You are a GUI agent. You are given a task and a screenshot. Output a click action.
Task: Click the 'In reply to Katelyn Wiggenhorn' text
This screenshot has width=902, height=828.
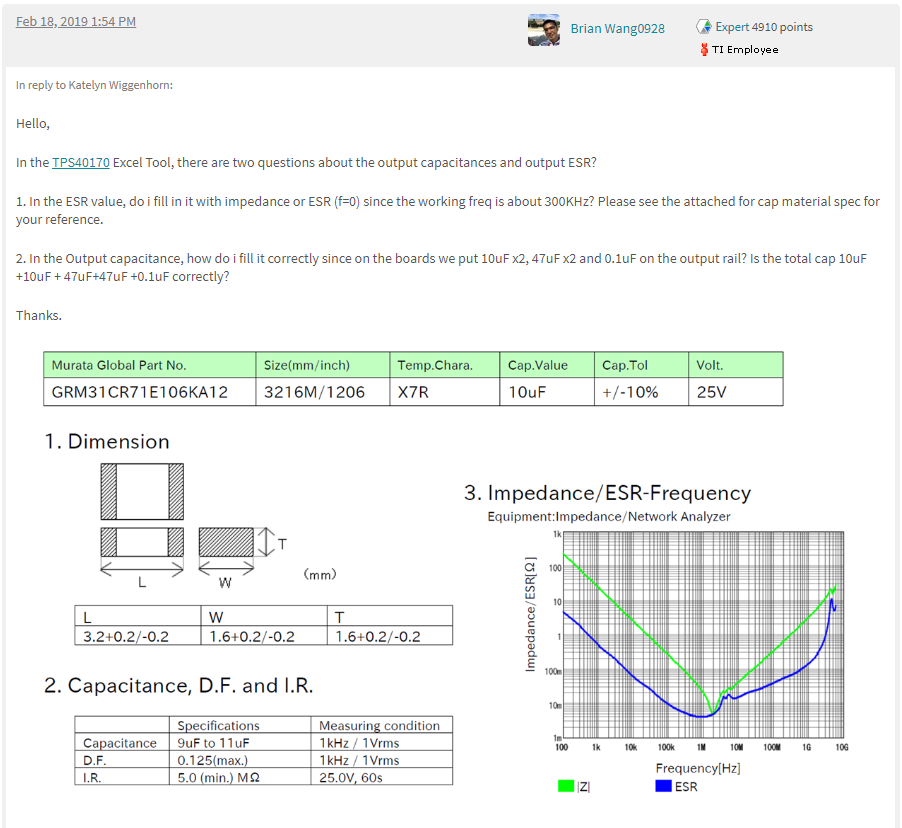point(94,85)
